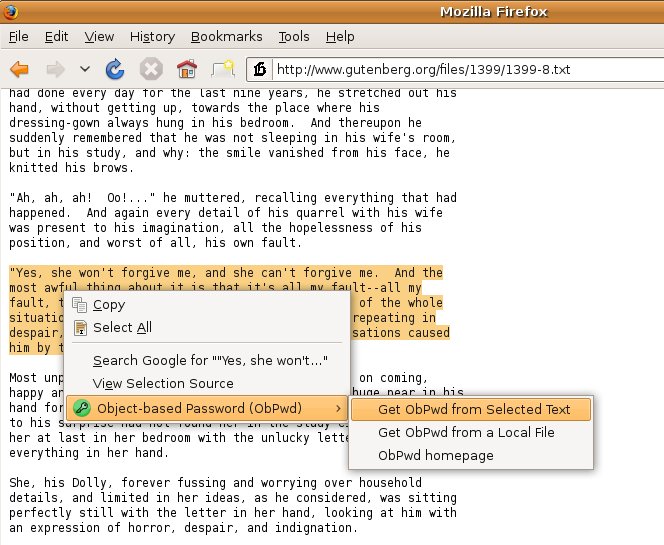Select Get ObPwd from a Local File
The height and width of the screenshot is (545, 664).
coord(471,432)
